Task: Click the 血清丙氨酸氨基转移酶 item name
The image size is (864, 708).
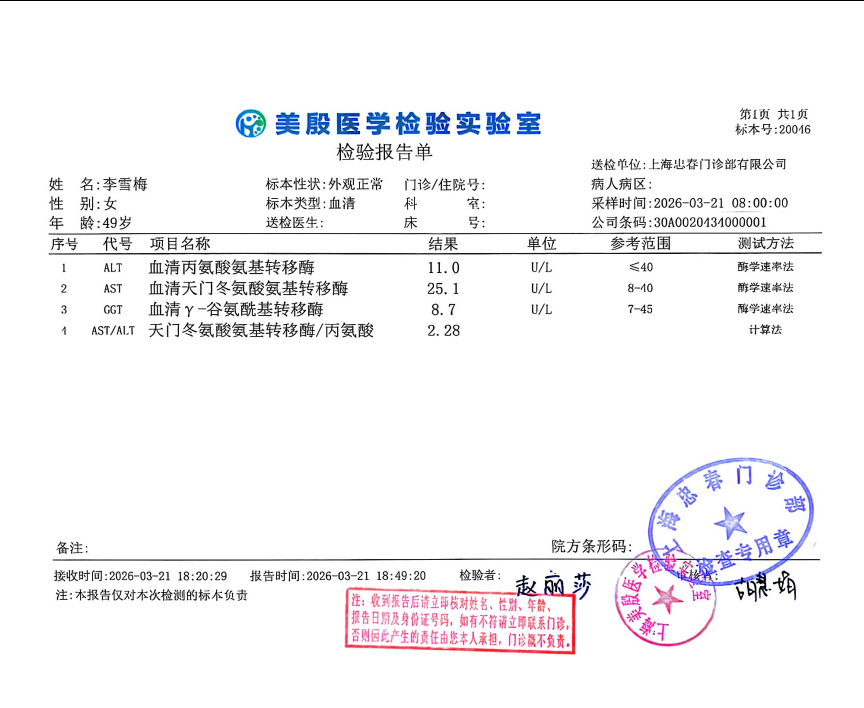Action: tap(232, 268)
